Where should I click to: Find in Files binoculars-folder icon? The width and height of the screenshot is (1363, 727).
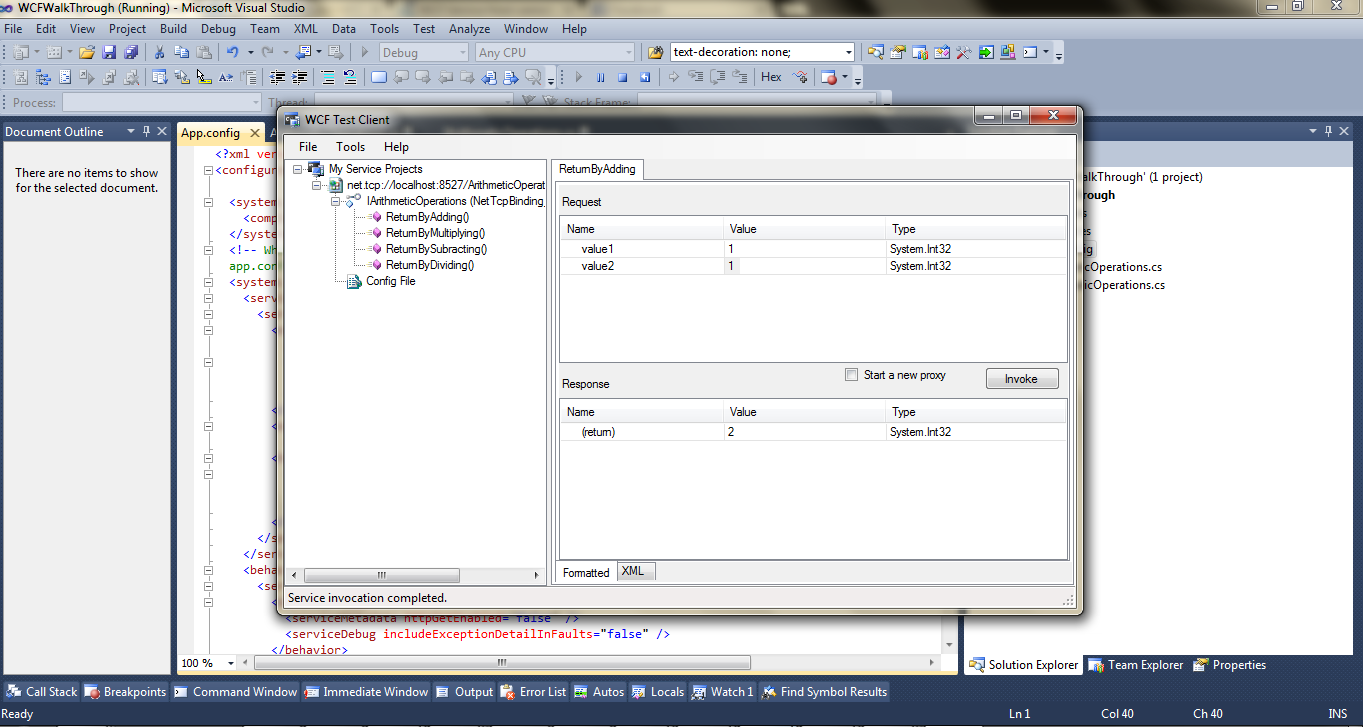click(x=655, y=52)
